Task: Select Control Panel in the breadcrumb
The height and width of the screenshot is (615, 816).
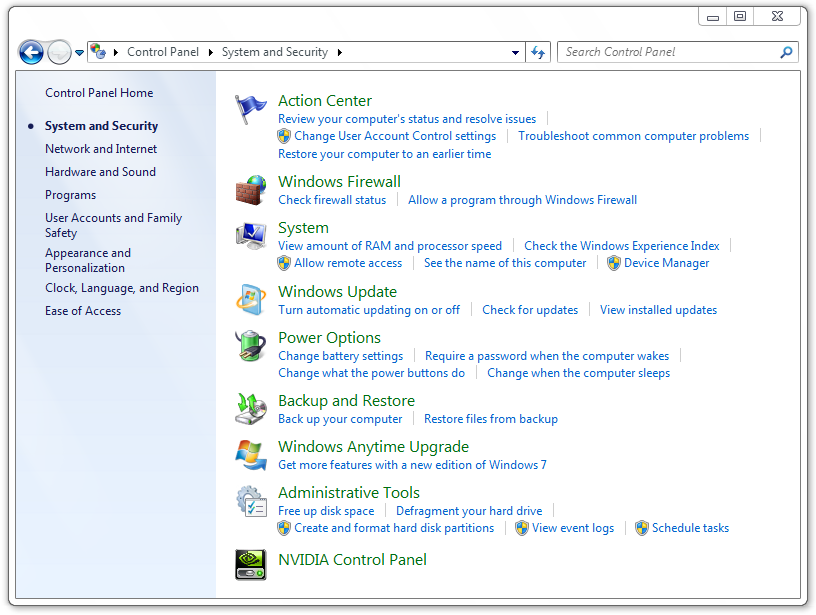Action: [163, 52]
